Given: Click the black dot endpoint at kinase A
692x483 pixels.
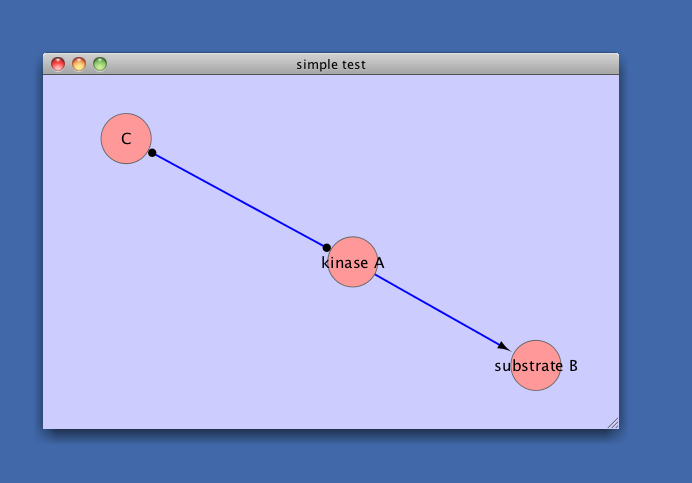Looking at the screenshot, I should (x=327, y=247).
